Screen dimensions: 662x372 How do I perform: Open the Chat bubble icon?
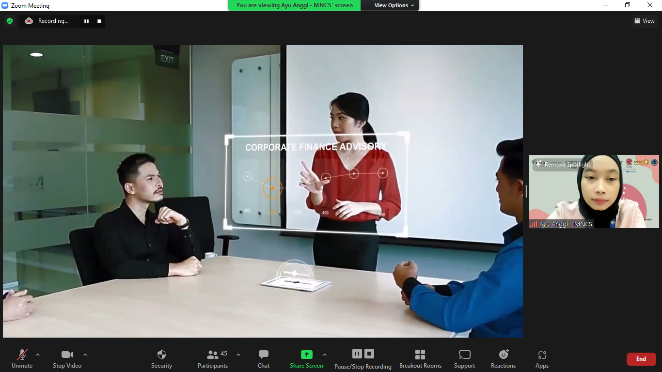click(263, 354)
